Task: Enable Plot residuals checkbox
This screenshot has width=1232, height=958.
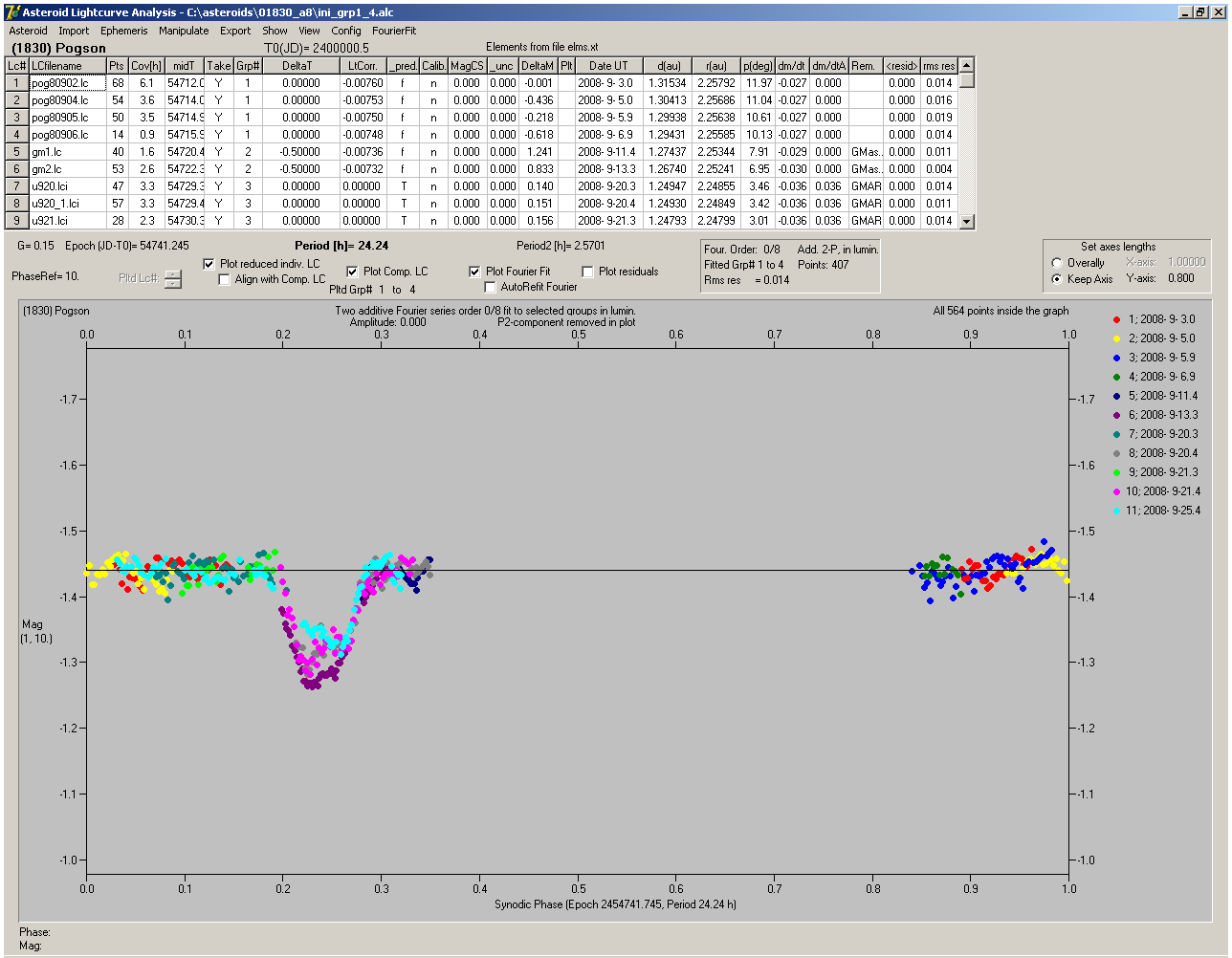Action: [587, 272]
